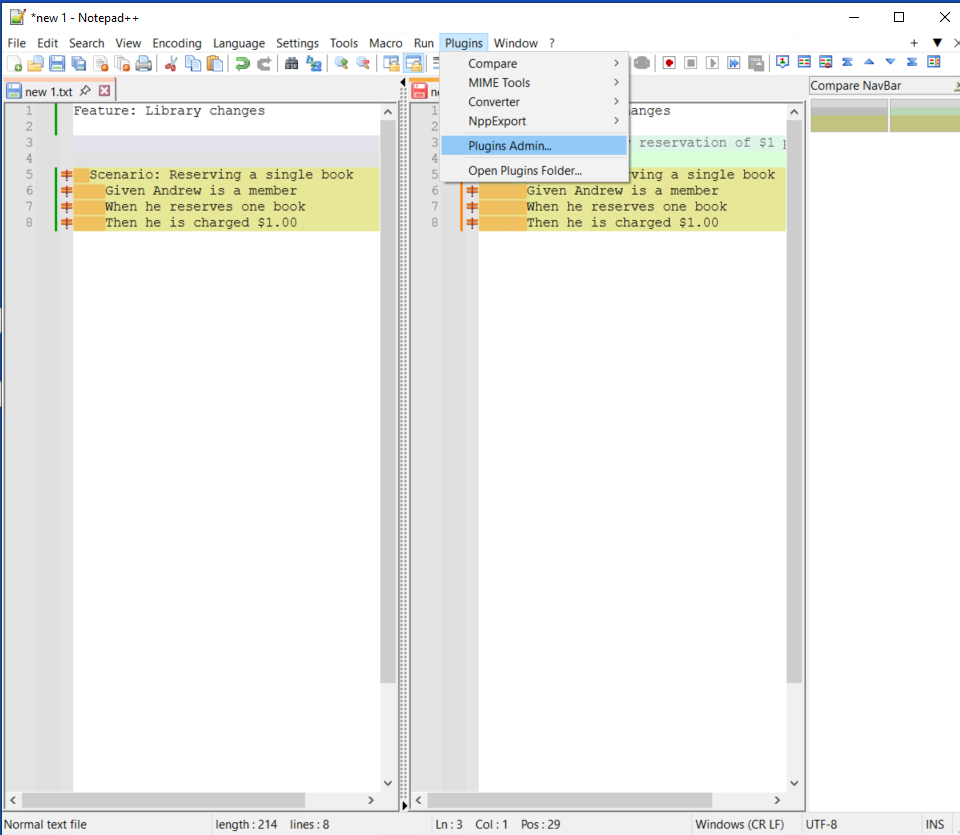Click the Macro Playback icon
Image resolution: width=960 pixels, height=835 pixels.
[x=712, y=62]
